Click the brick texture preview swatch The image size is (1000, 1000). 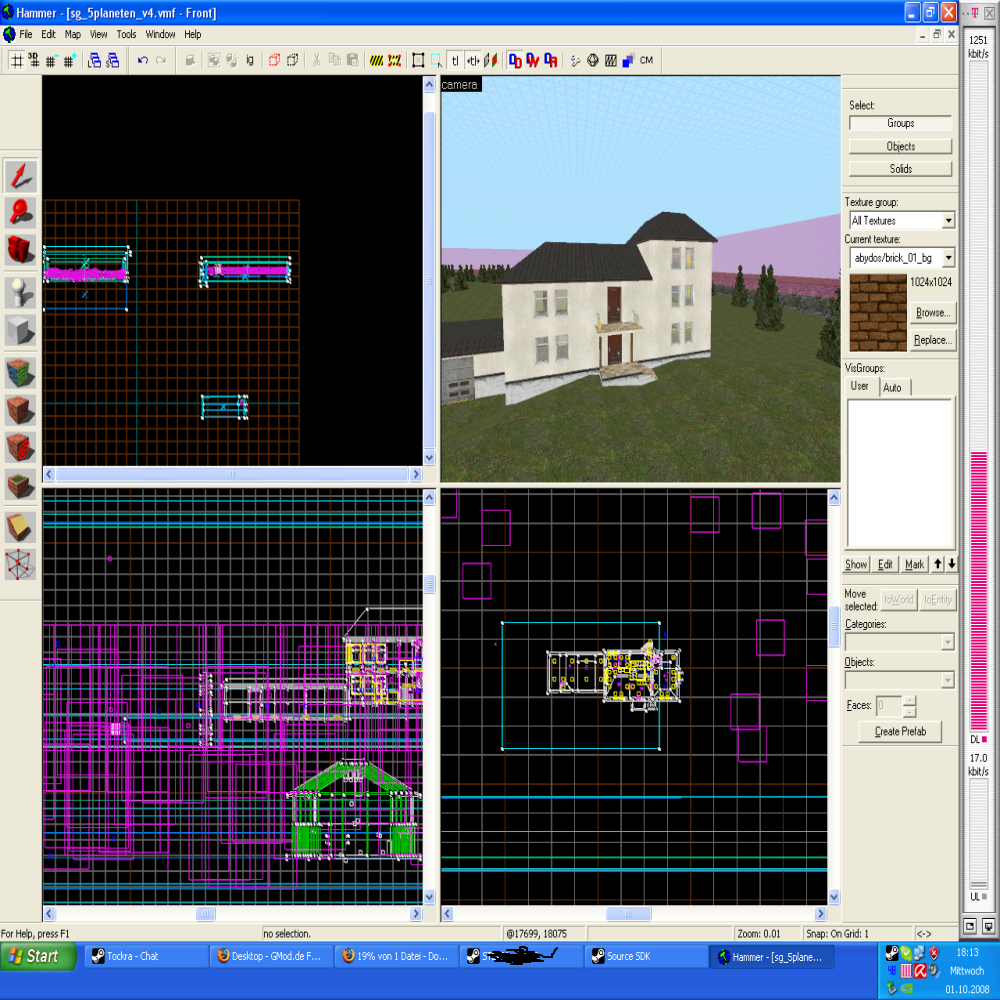pyautogui.click(x=876, y=313)
